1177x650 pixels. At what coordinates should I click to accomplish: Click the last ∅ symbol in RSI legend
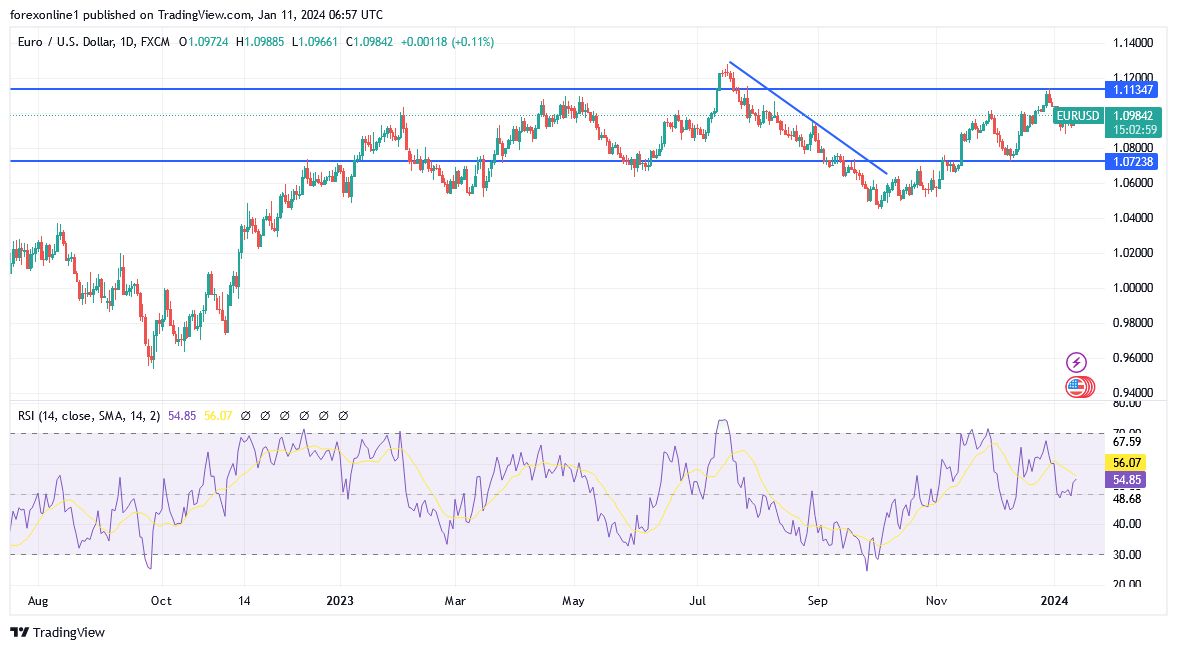tap(343, 414)
